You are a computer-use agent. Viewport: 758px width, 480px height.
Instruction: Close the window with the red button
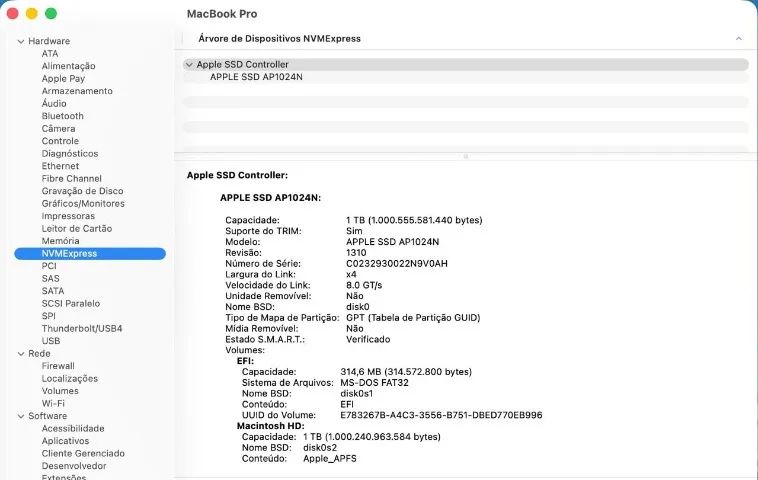click(13, 14)
